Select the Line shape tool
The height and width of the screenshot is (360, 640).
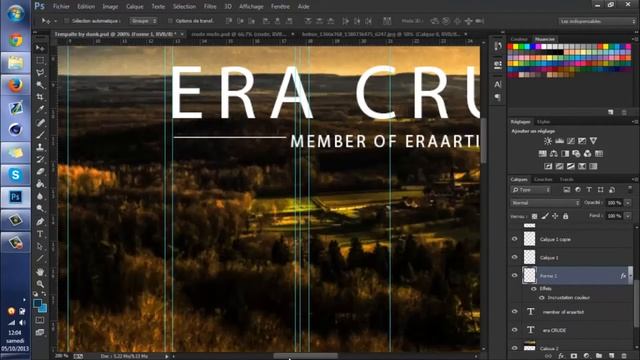tap(40, 258)
